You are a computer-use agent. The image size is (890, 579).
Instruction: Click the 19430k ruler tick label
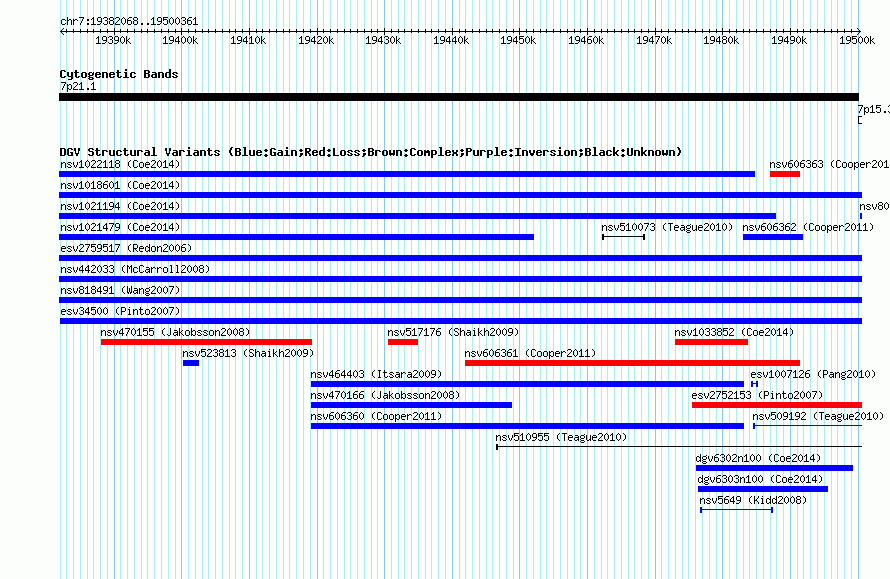click(383, 40)
